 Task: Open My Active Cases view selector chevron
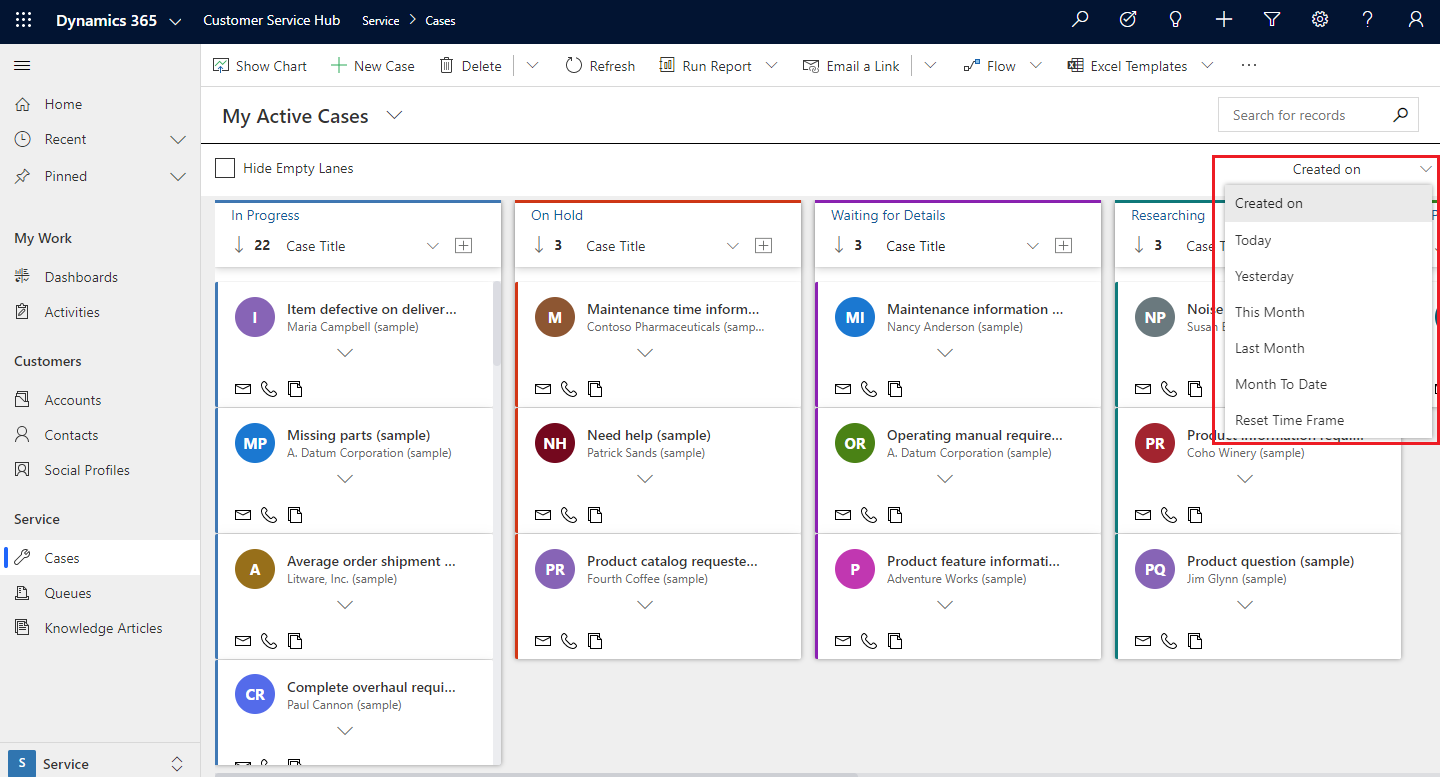point(394,116)
